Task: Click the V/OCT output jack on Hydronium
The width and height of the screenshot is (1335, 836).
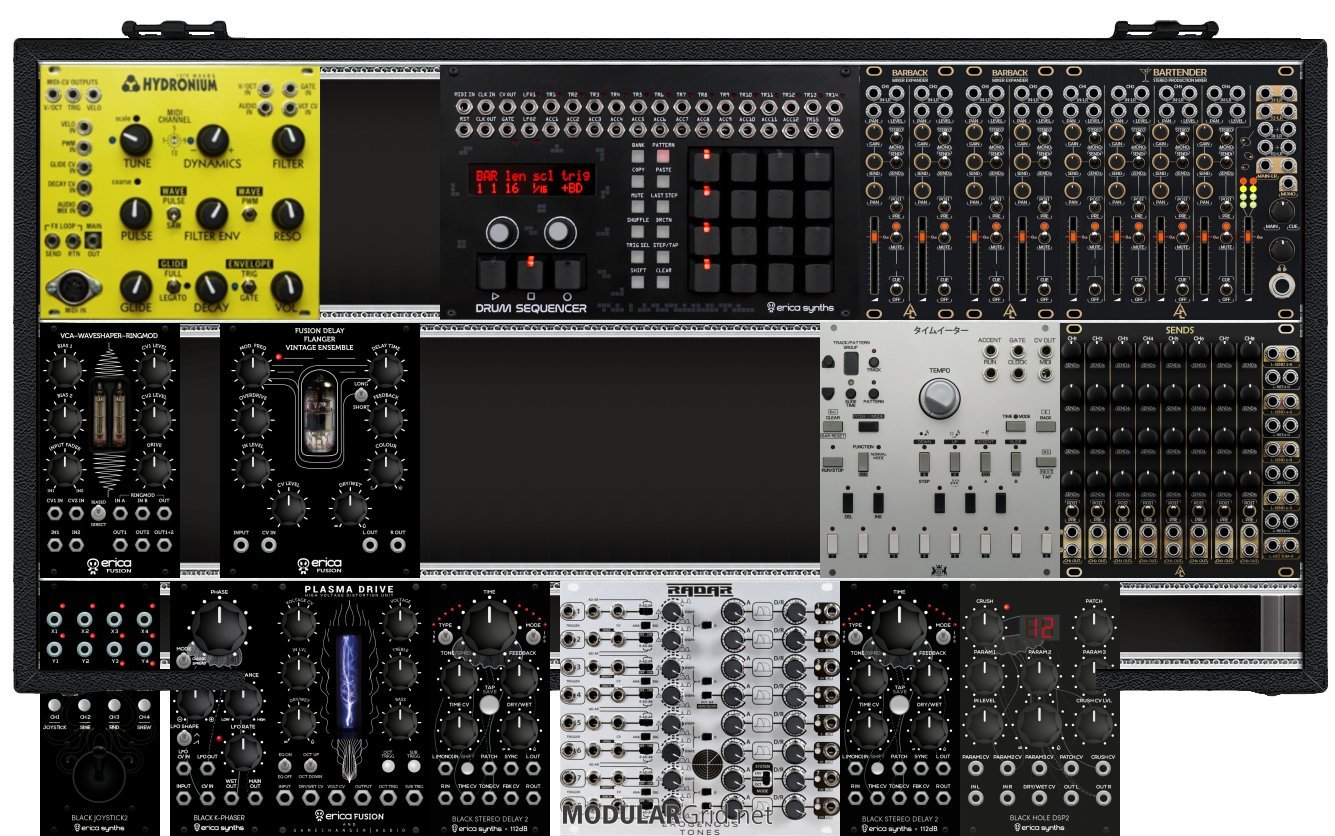Action: 51,96
